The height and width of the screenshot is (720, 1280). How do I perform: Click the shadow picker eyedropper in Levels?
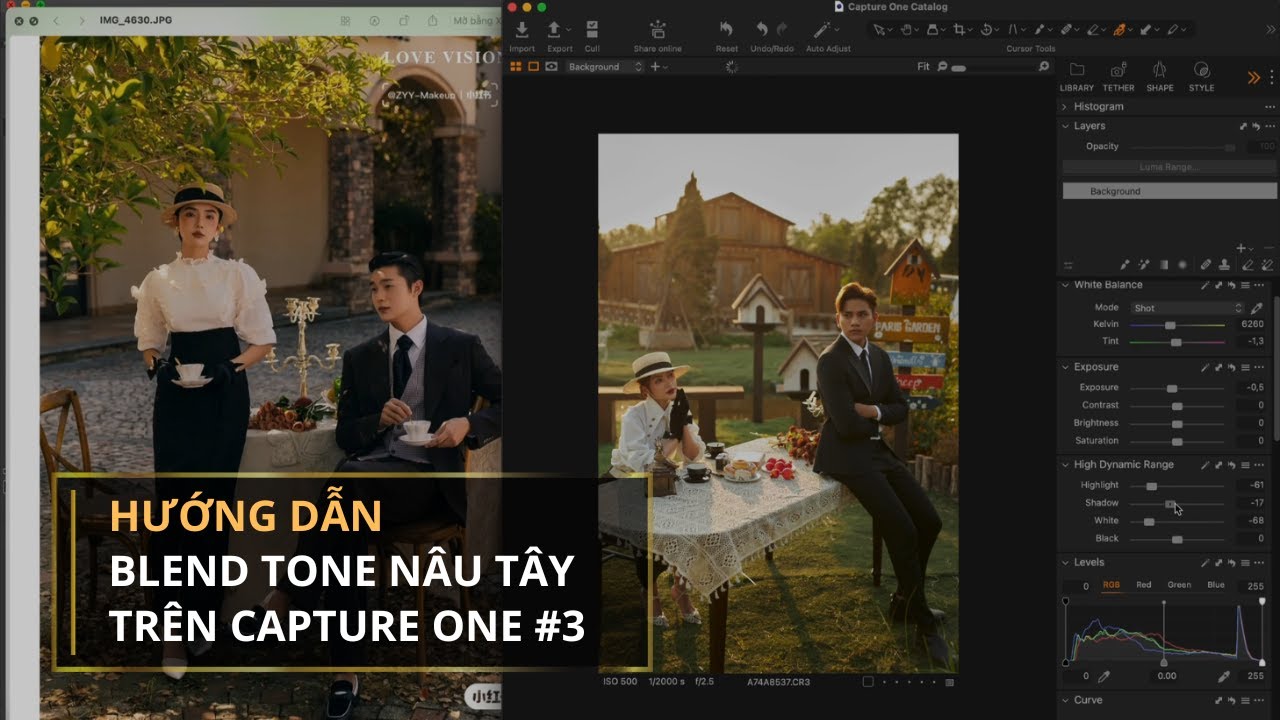click(1104, 677)
